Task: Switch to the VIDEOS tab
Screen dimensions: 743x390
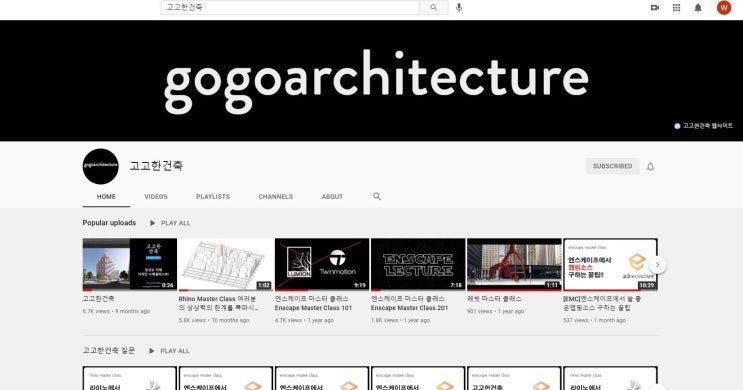Action: (x=156, y=197)
